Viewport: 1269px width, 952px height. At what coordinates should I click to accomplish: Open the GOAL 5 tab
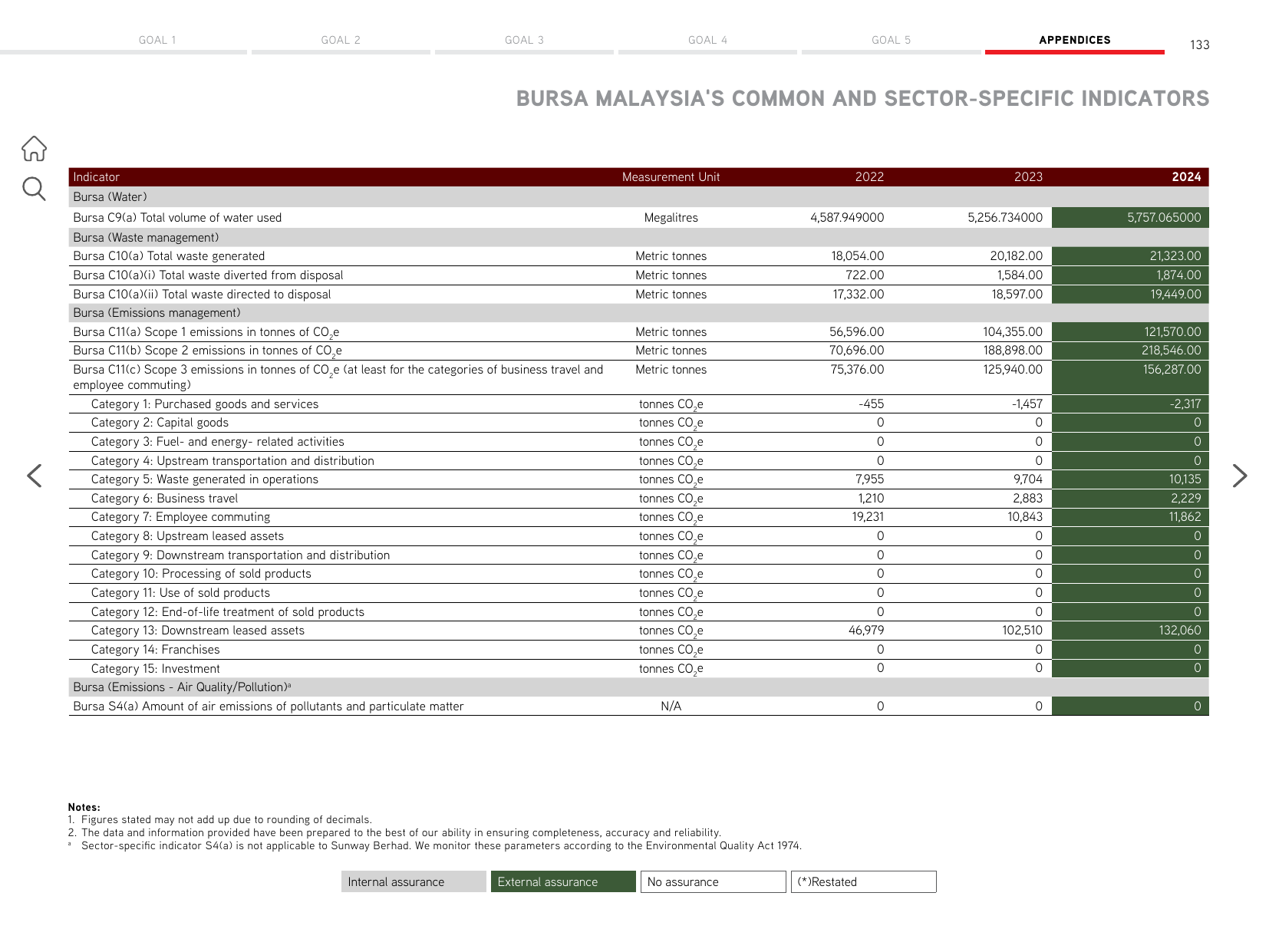(891, 40)
